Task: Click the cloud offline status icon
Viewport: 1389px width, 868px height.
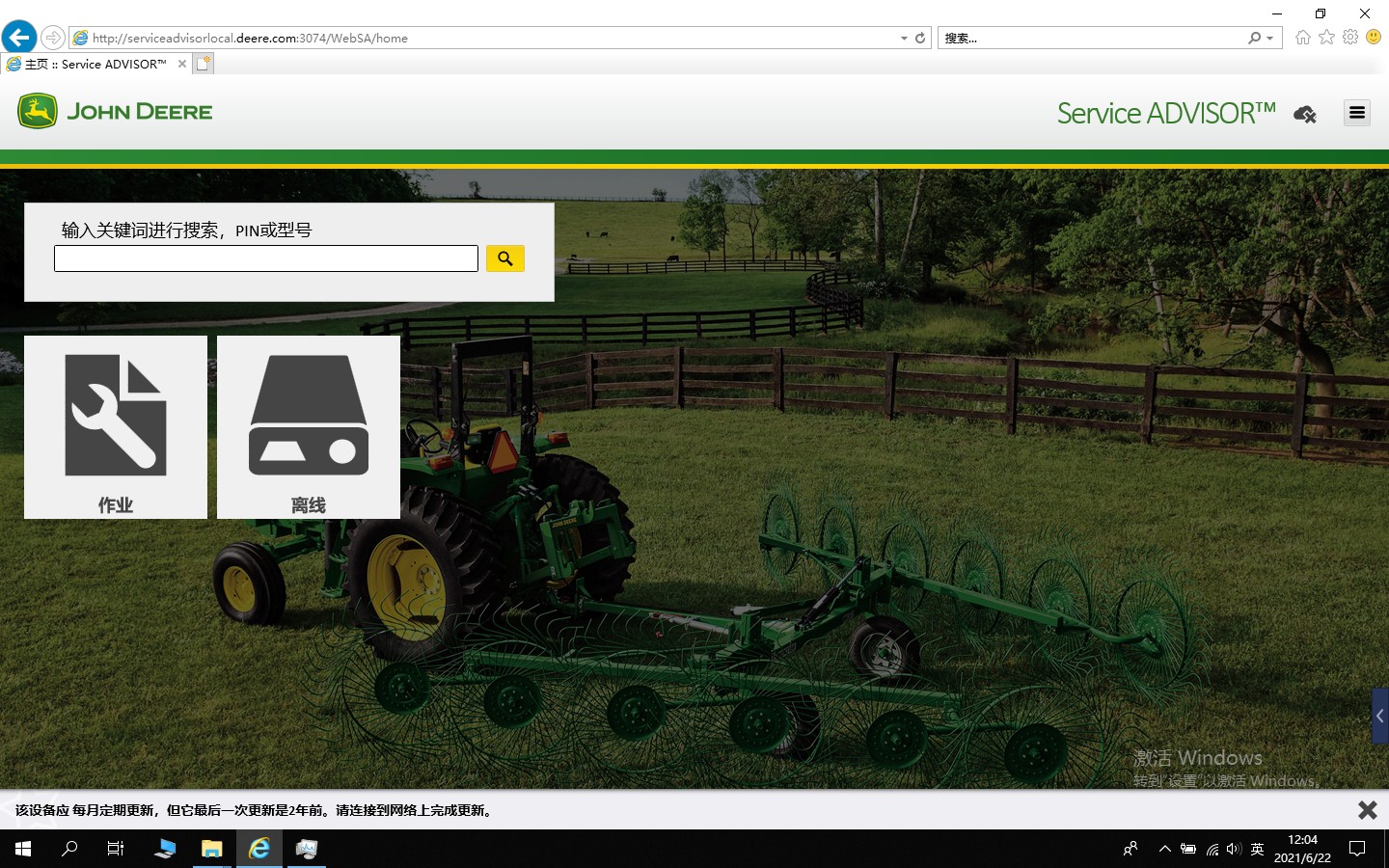Action: (1305, 114)
